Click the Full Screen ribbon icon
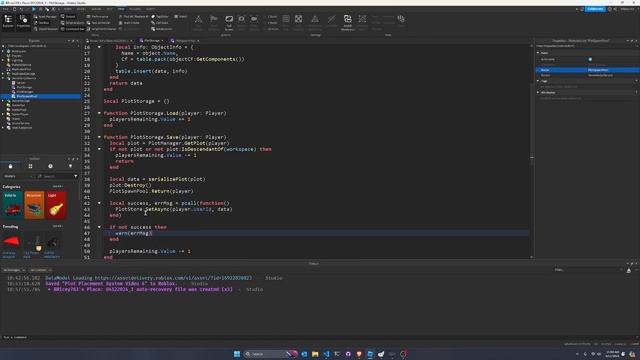The height and width of the screenshot is (360, 640). click(229, 22)
